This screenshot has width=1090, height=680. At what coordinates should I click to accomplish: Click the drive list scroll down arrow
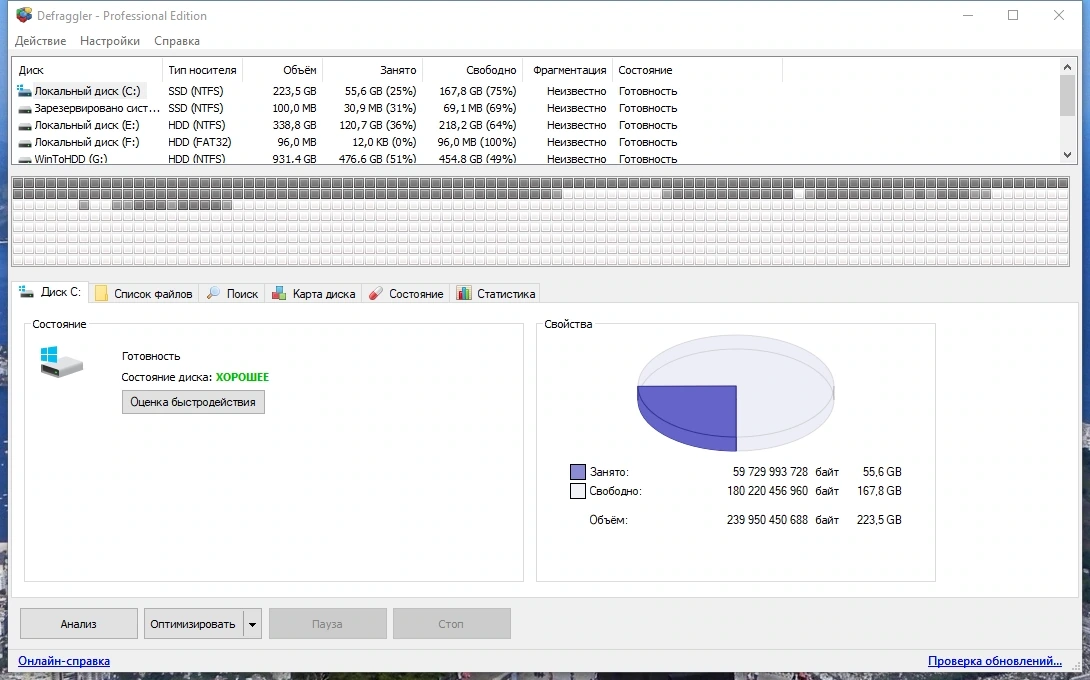click(1067, 156)
